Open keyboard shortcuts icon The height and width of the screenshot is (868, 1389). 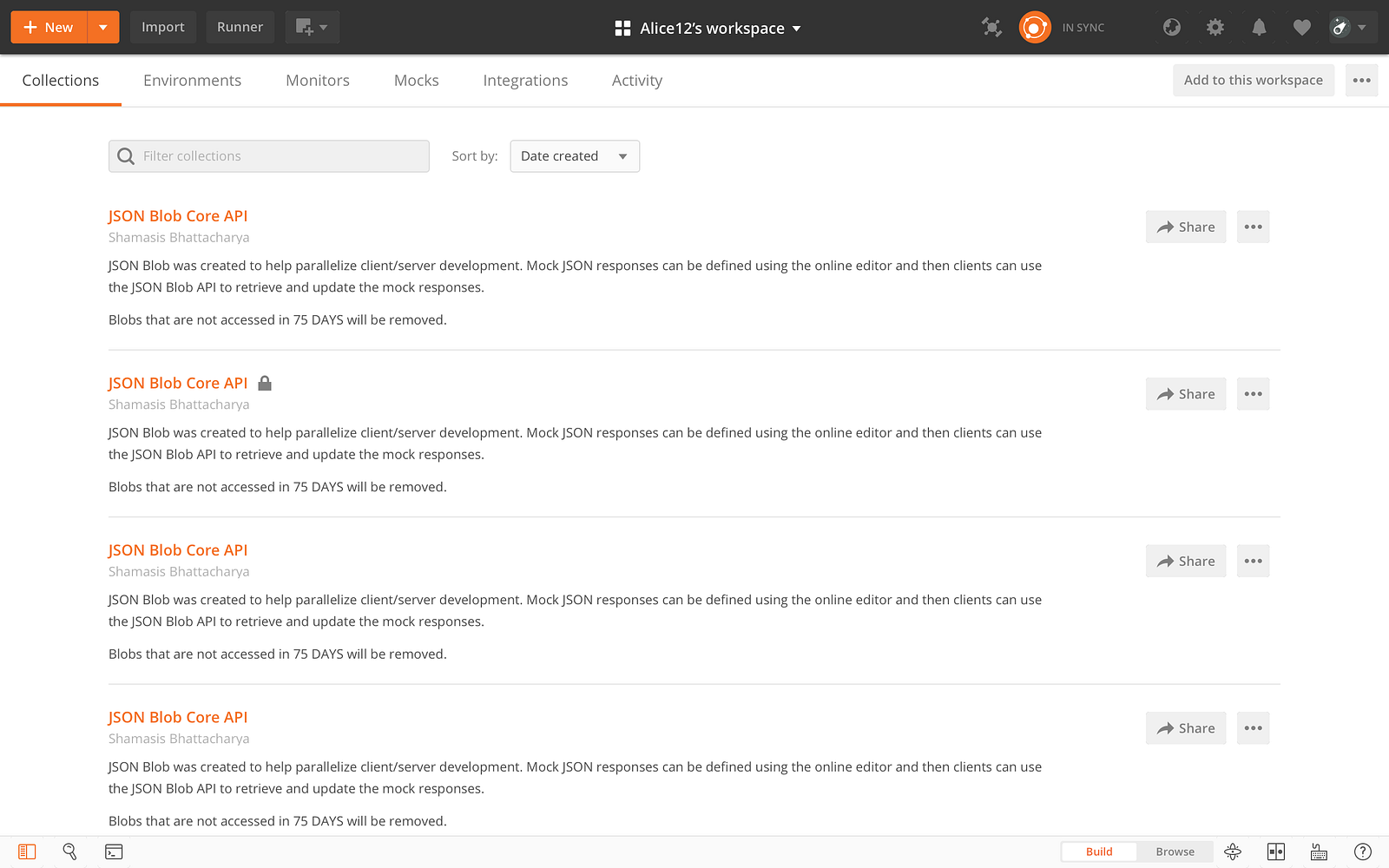(x=1319, y=852)
